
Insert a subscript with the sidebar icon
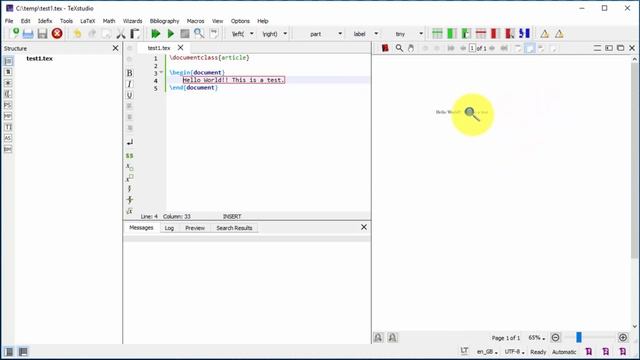[129, 167]
